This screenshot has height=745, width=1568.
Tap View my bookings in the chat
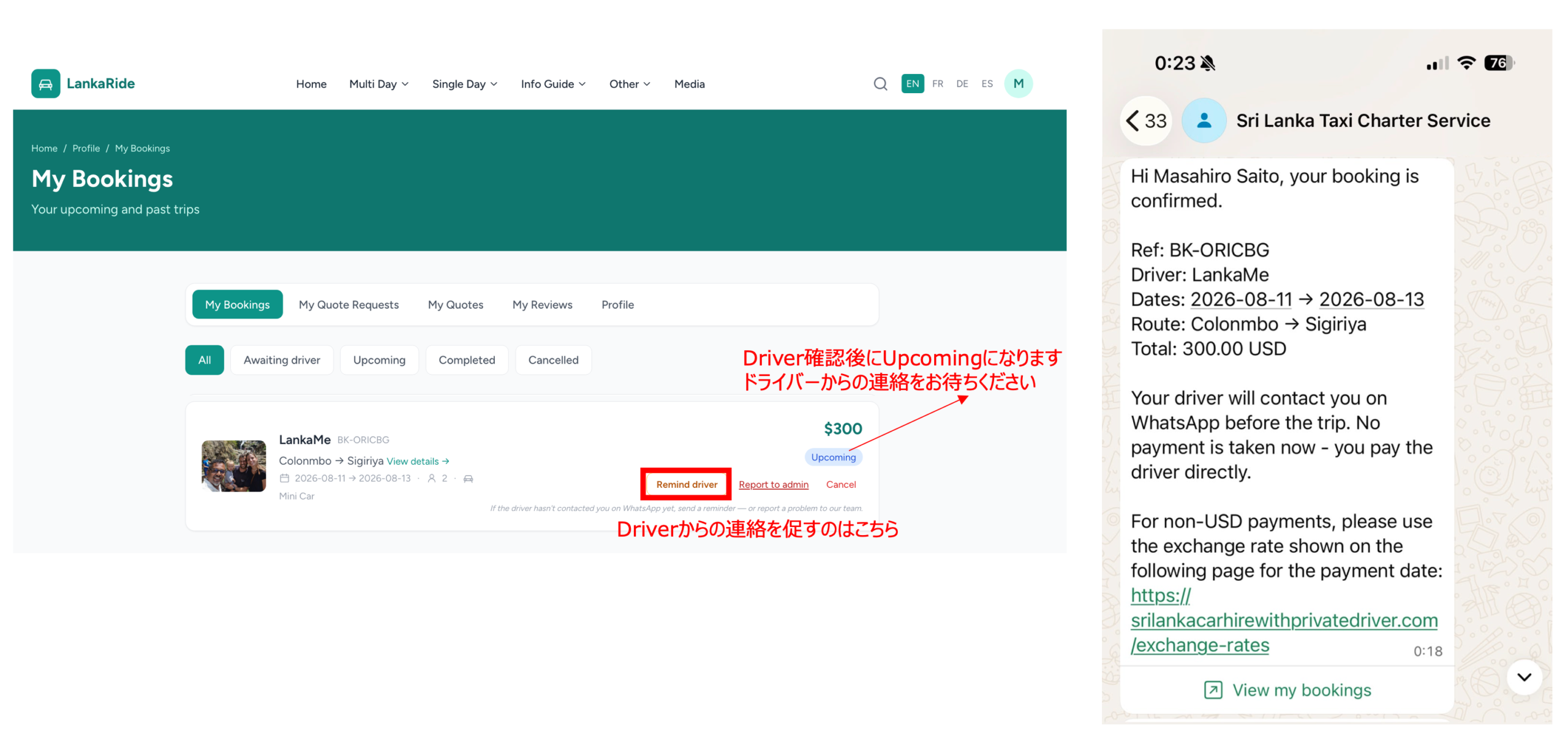point(1287,690)
